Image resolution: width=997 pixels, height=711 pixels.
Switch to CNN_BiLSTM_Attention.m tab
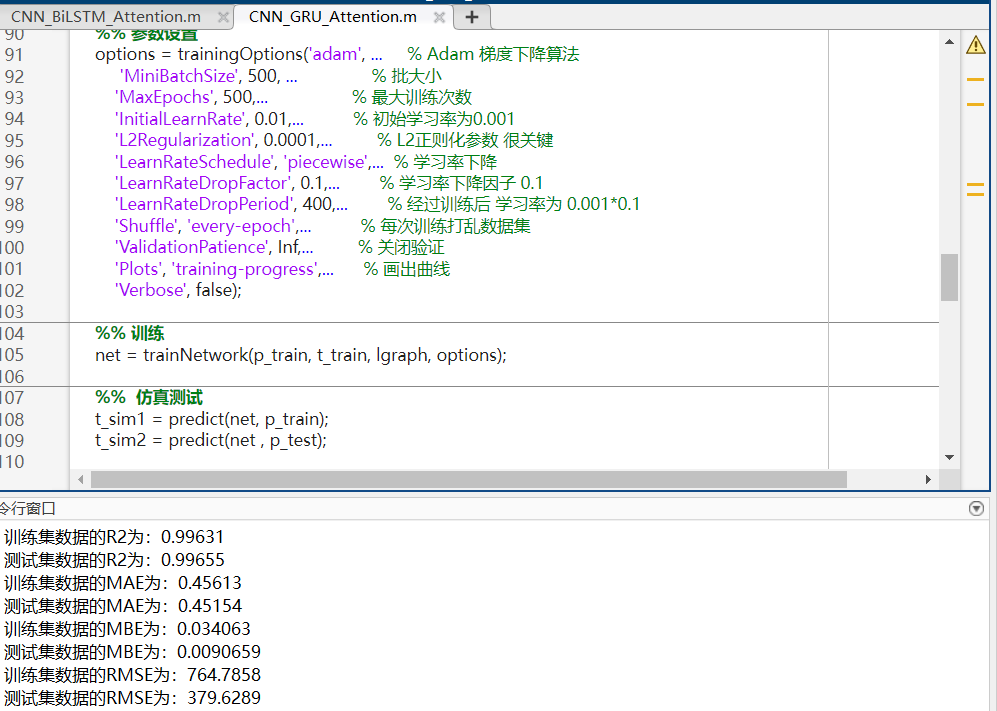coord(106,17)
